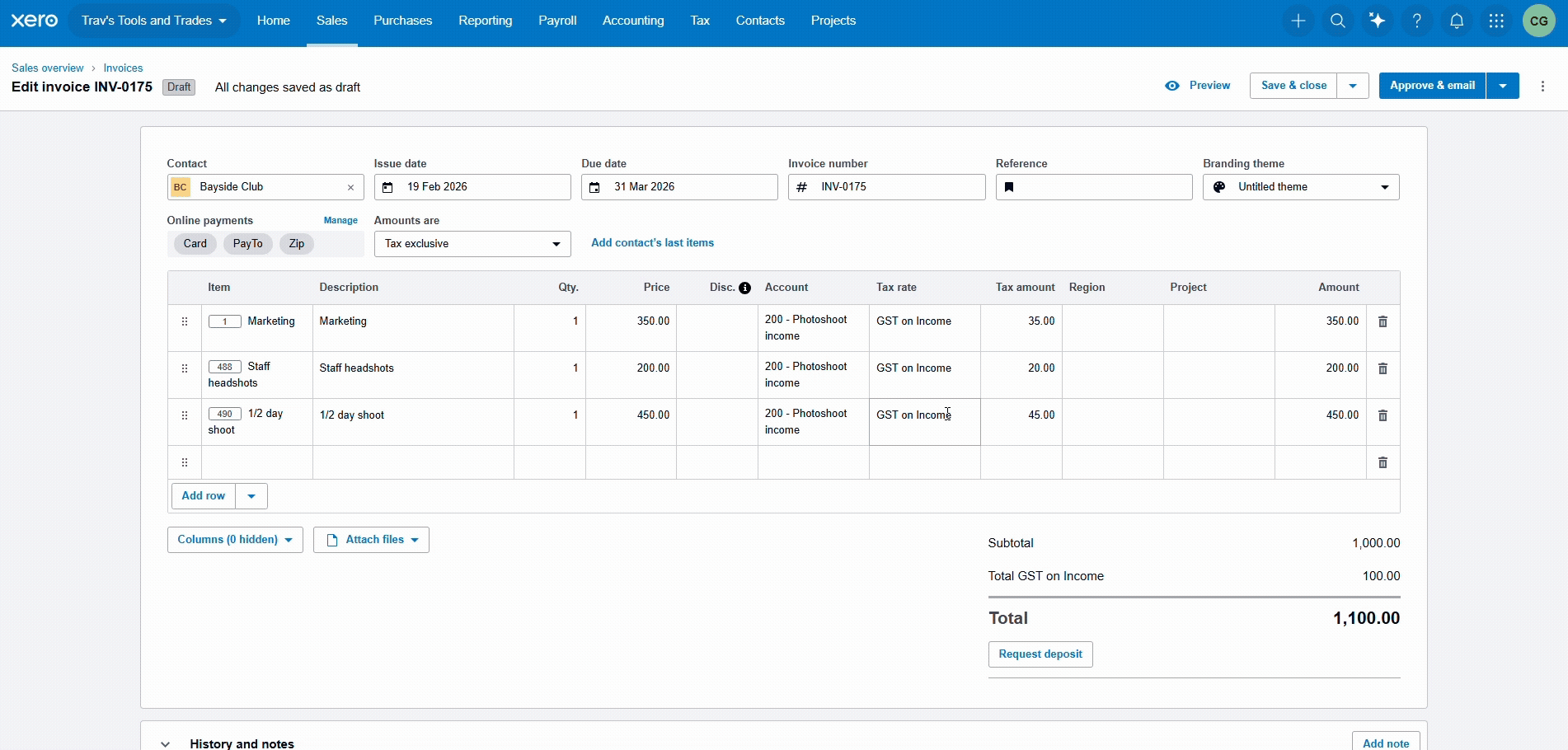Toggle the Zip payment option
1568x750 pixels.
(297, 244)
